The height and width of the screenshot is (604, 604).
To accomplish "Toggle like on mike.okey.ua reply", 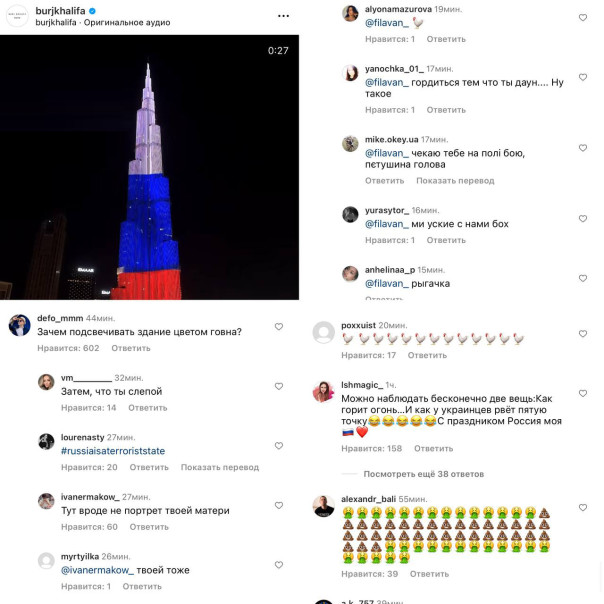I will [x=583, y=148].
